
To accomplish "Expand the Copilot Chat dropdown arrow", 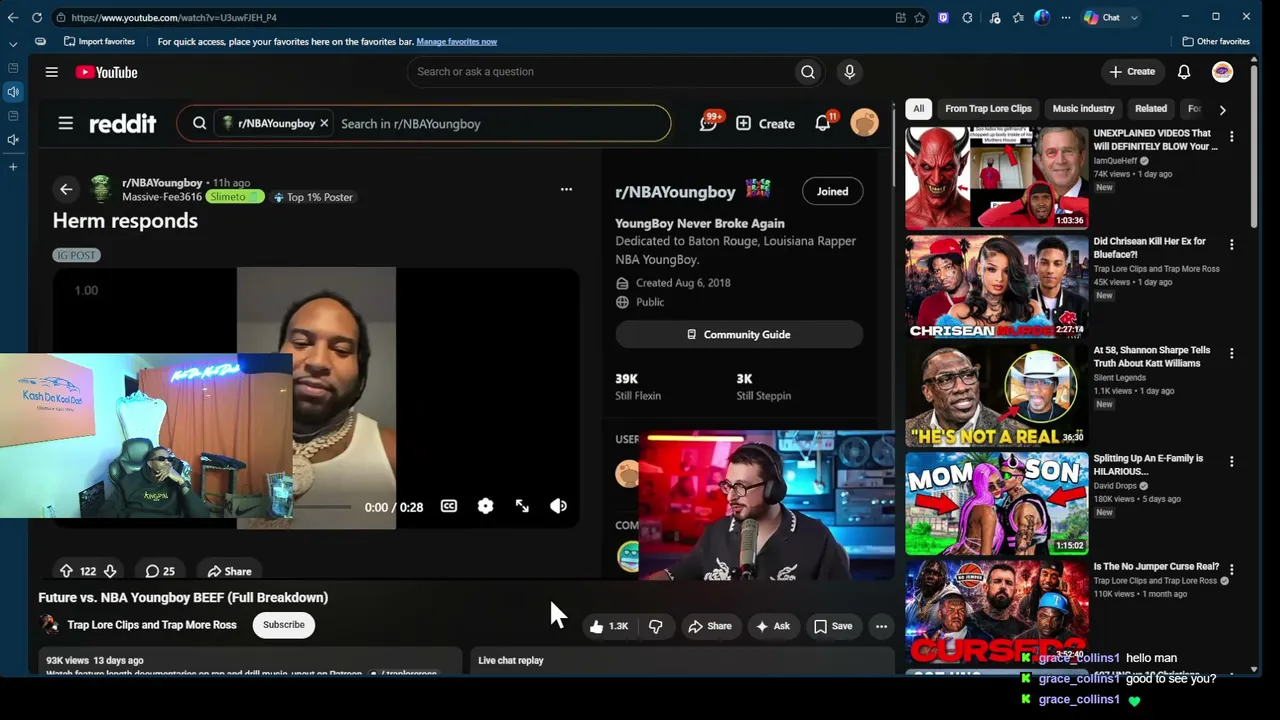I will tap(1134, 17).
